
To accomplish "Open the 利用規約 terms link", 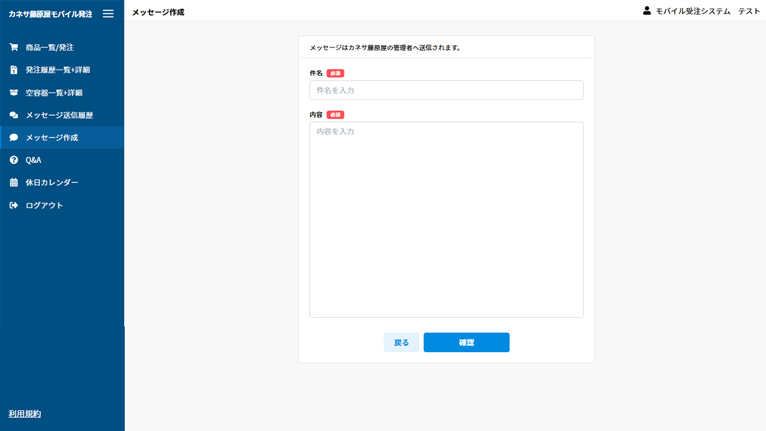I will [25, 413].
